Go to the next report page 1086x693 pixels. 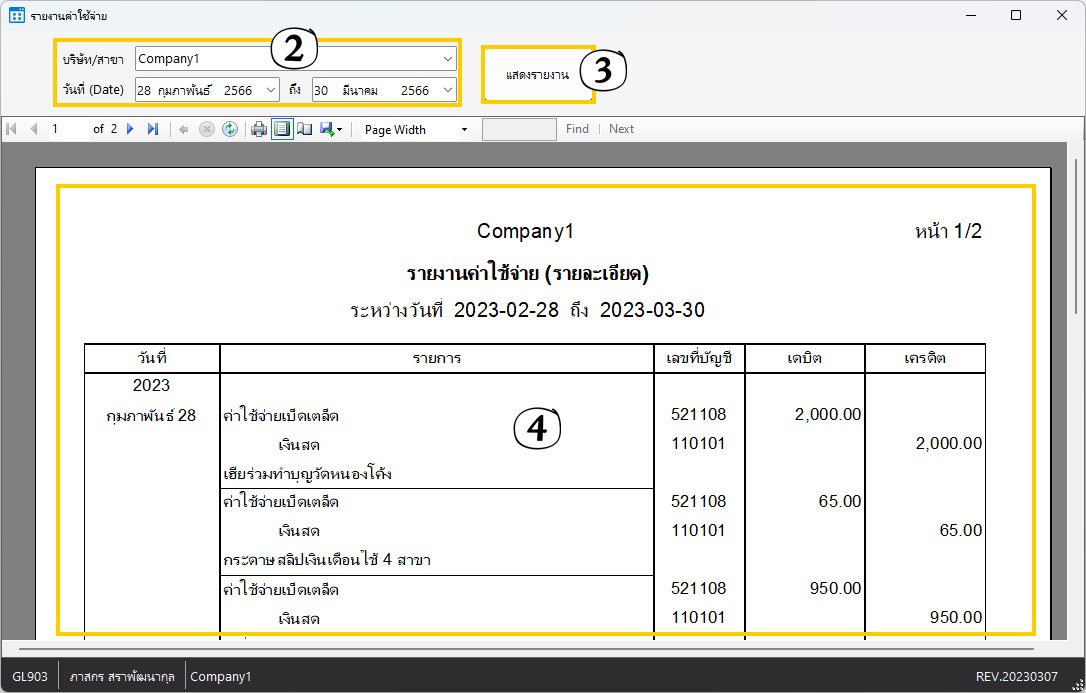coord(130,129)
